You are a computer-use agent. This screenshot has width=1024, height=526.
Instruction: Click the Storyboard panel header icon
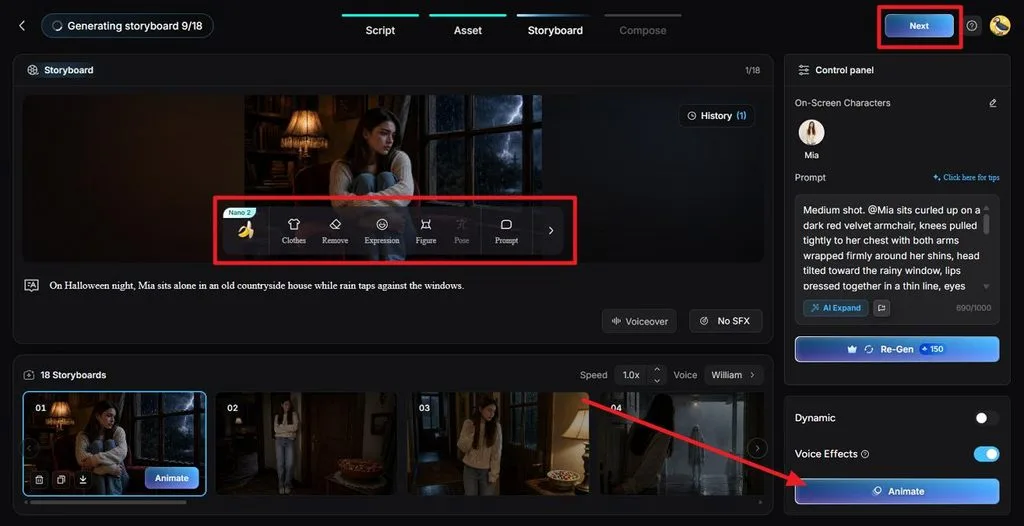(33, 70)
